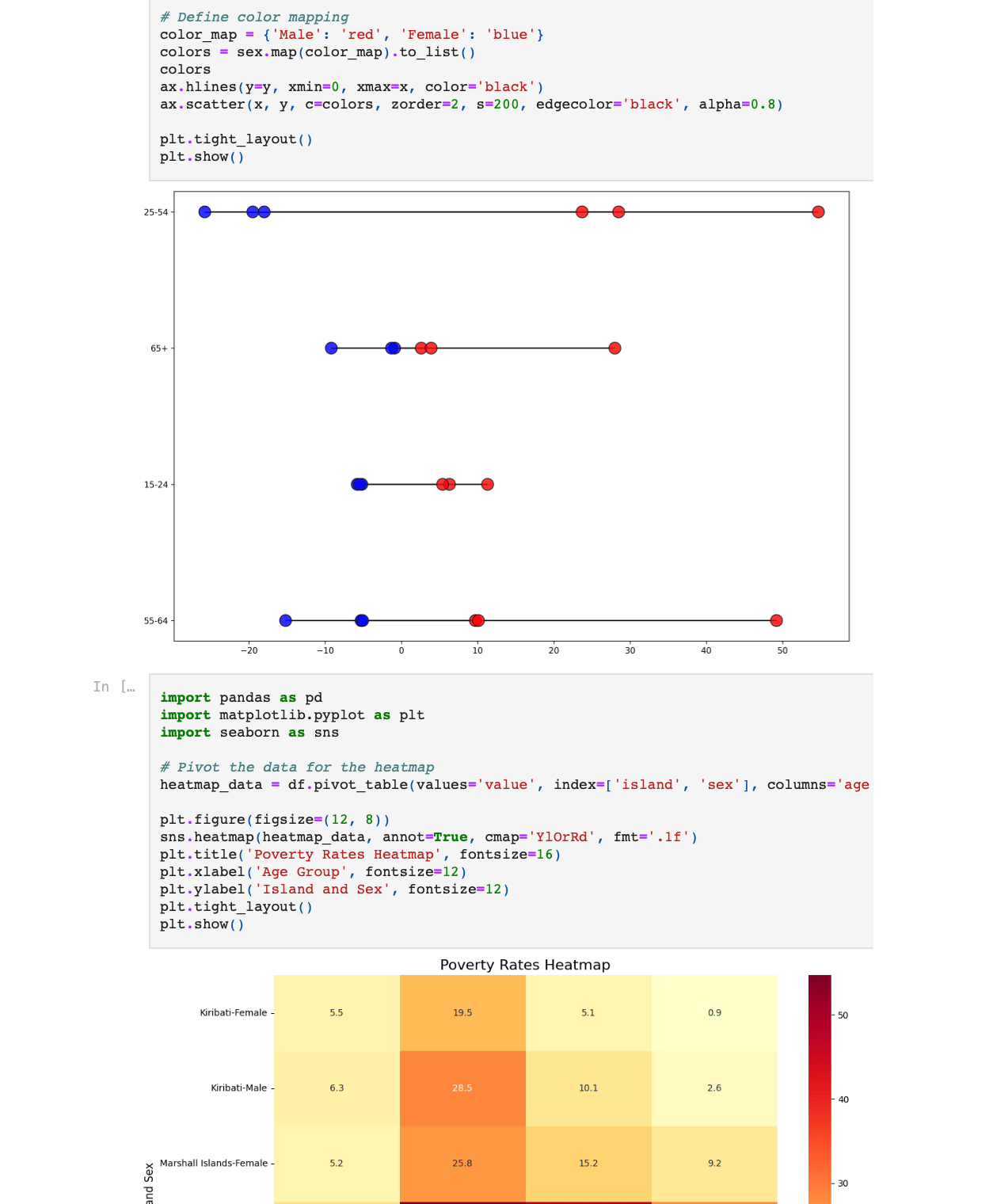Click the heatmap cell showing 15.2
The image size is (993, 1204).
point(588,1164)
